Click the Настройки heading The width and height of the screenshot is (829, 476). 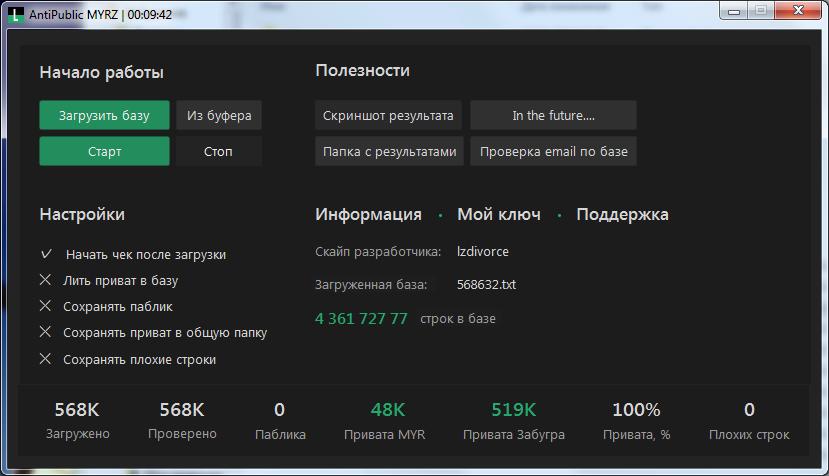click(x=82, y=214)
